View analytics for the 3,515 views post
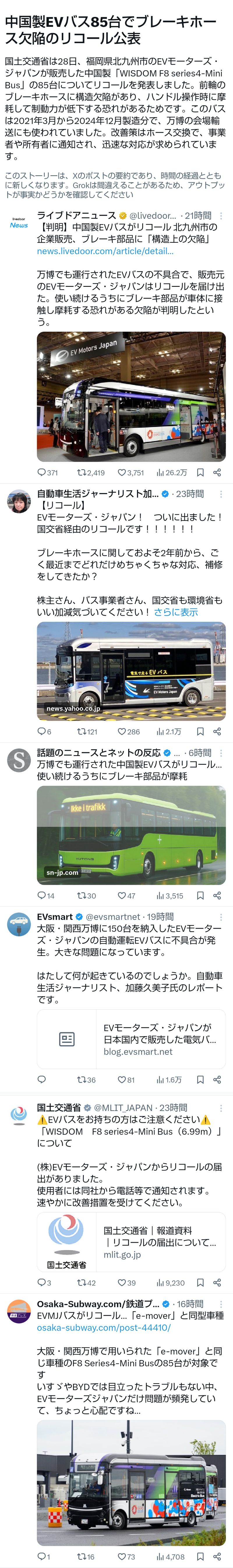Image resolution: width=233 pixels, height=1568 pixels. pyautogui.click(x=170, y=895)
